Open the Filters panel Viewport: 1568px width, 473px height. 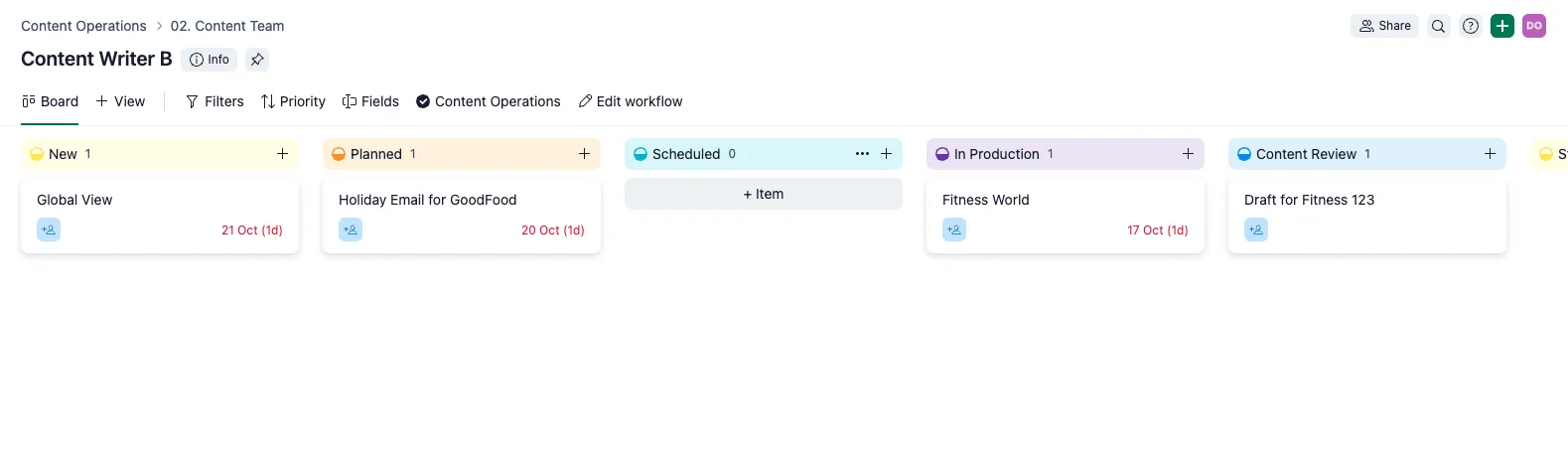point(214,101)
